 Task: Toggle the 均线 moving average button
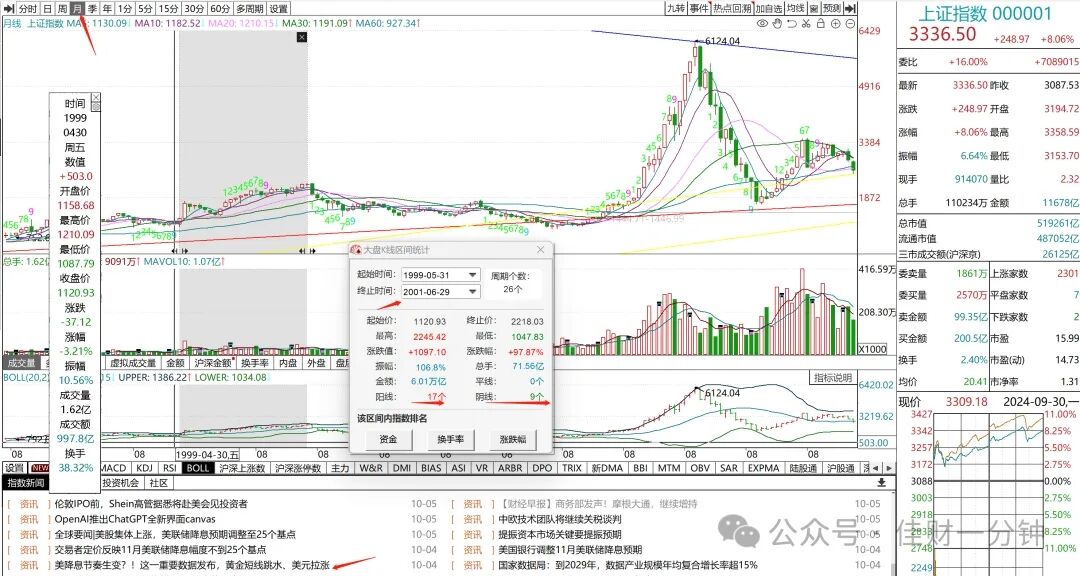click(x=796, y=8)
